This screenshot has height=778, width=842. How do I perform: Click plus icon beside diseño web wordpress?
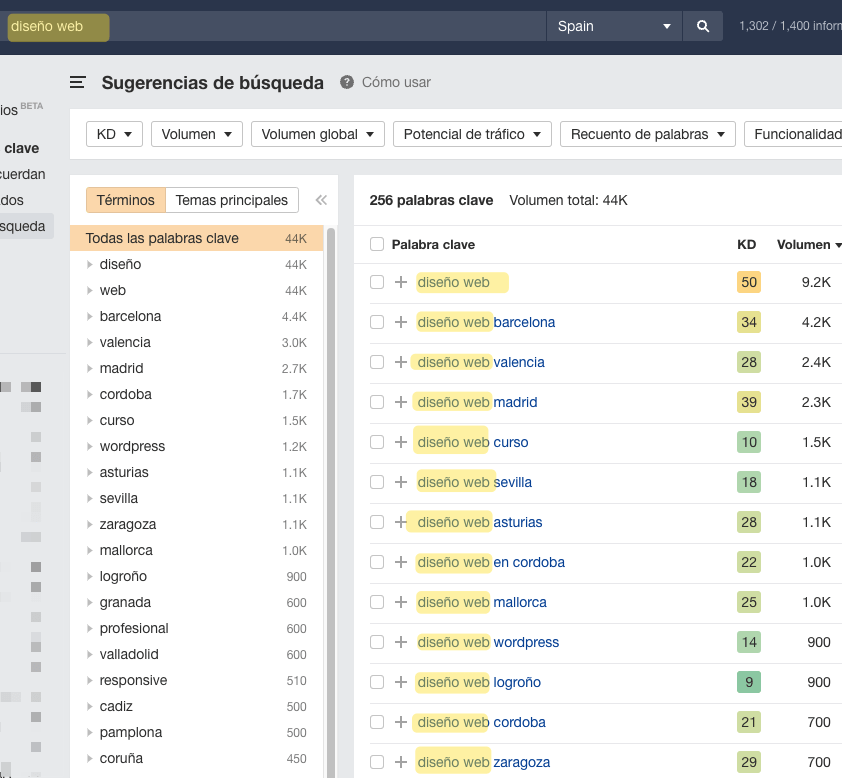[401, 642]
